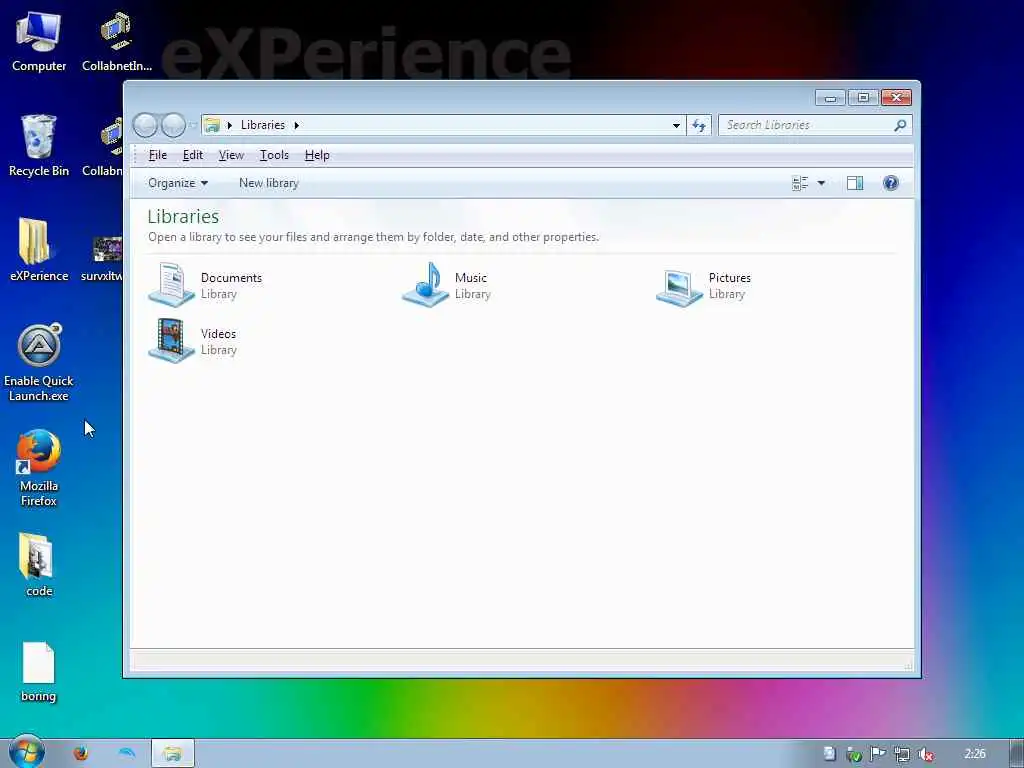
Task: Select the Recycle Bin desktop icon
Action: pyautogui.click(x=39, y=146)
